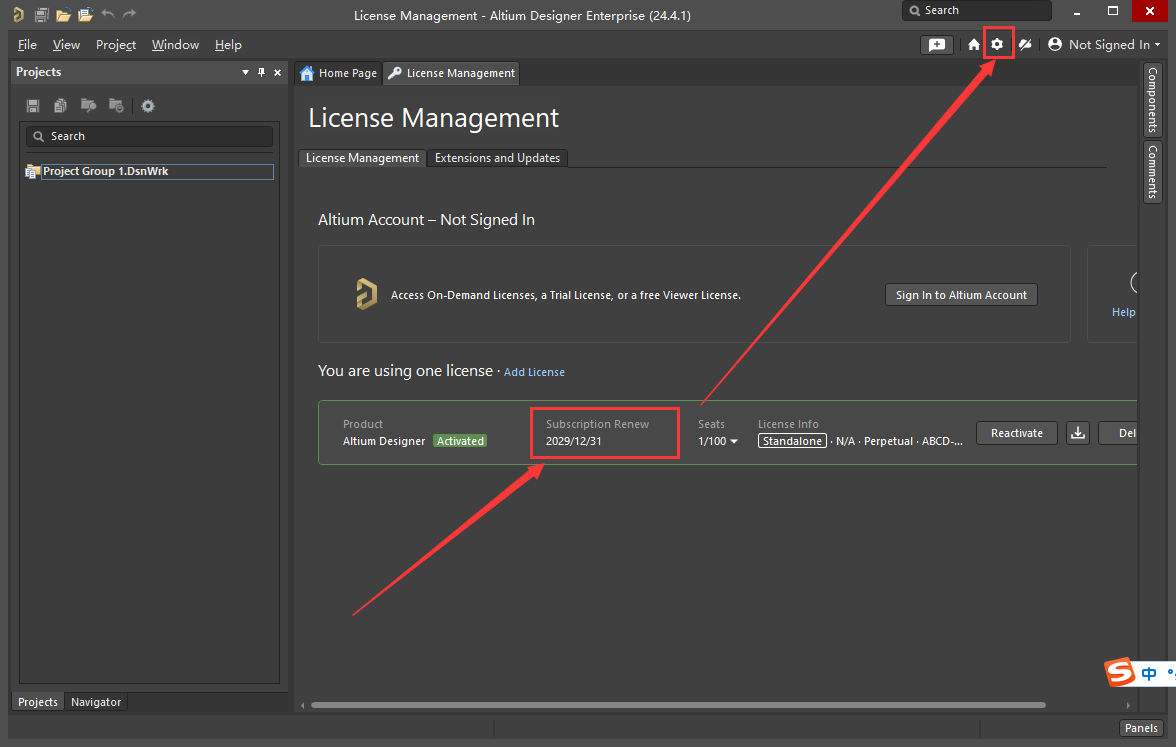This screenshot has width=1176, height=747.
Task: Click the green Activated status badge
Action: (x=460, y=441)
